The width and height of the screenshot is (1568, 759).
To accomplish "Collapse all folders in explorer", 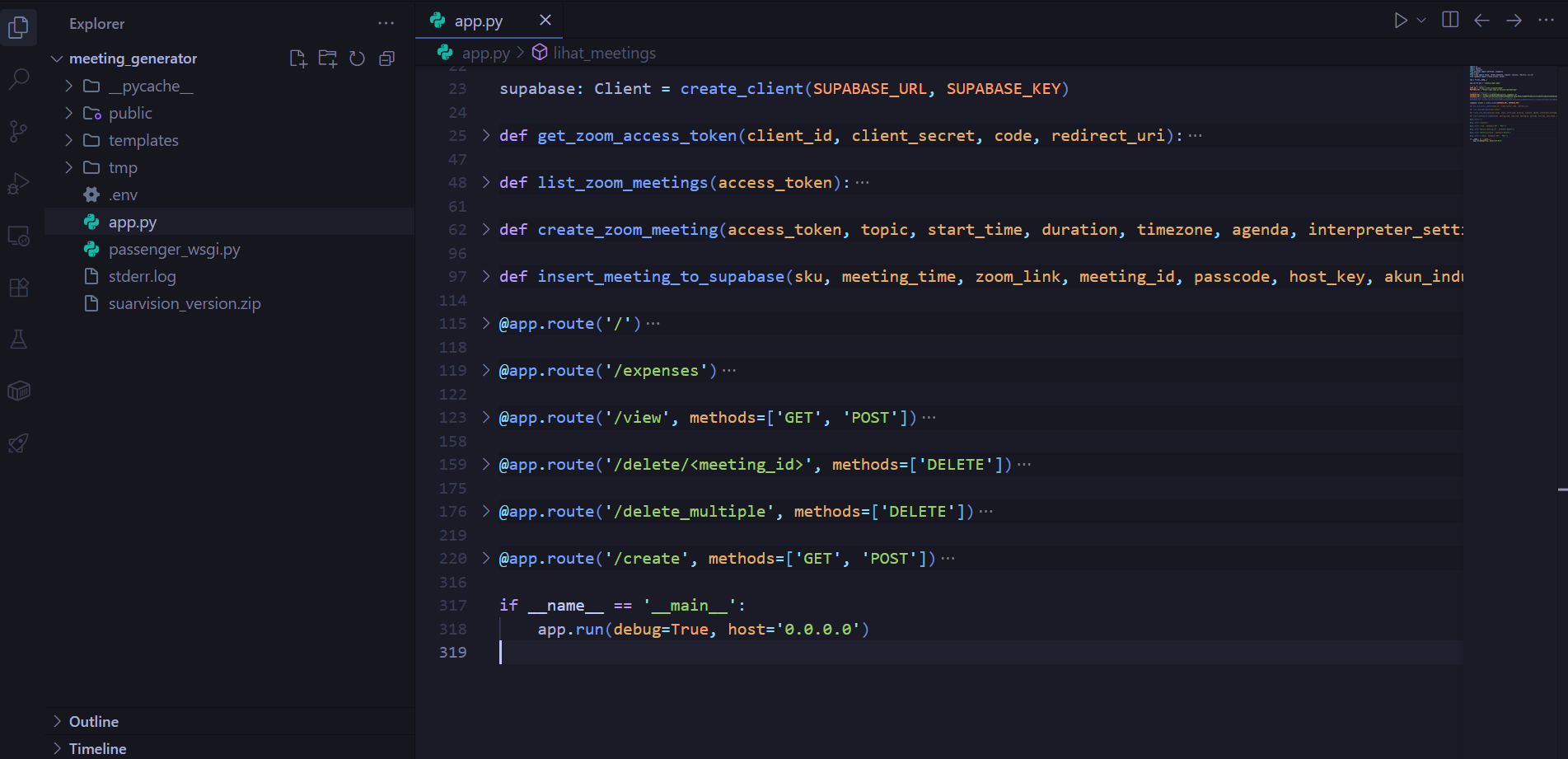I will coord(386,59).
